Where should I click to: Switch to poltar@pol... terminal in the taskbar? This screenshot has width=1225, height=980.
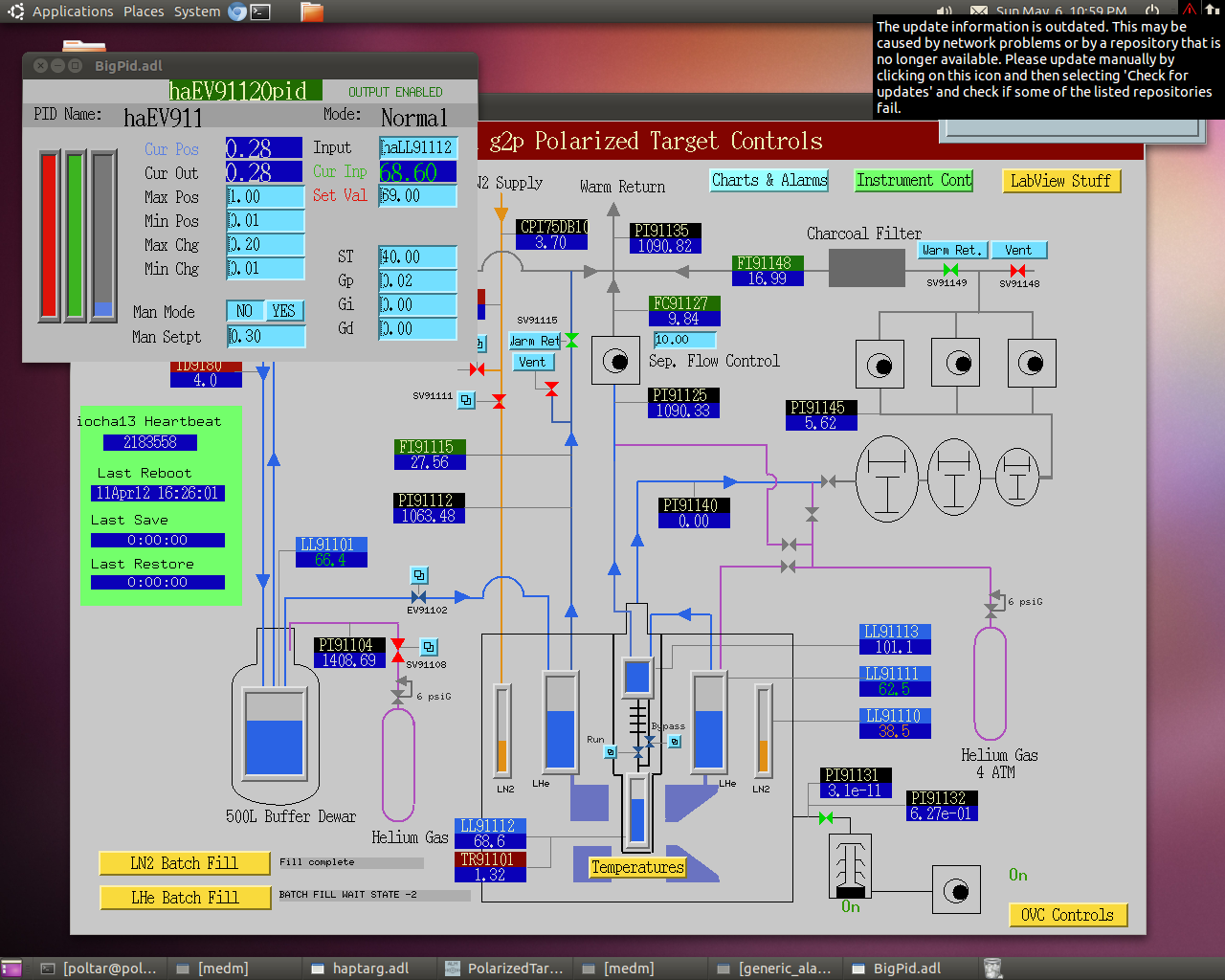[100, 969]
